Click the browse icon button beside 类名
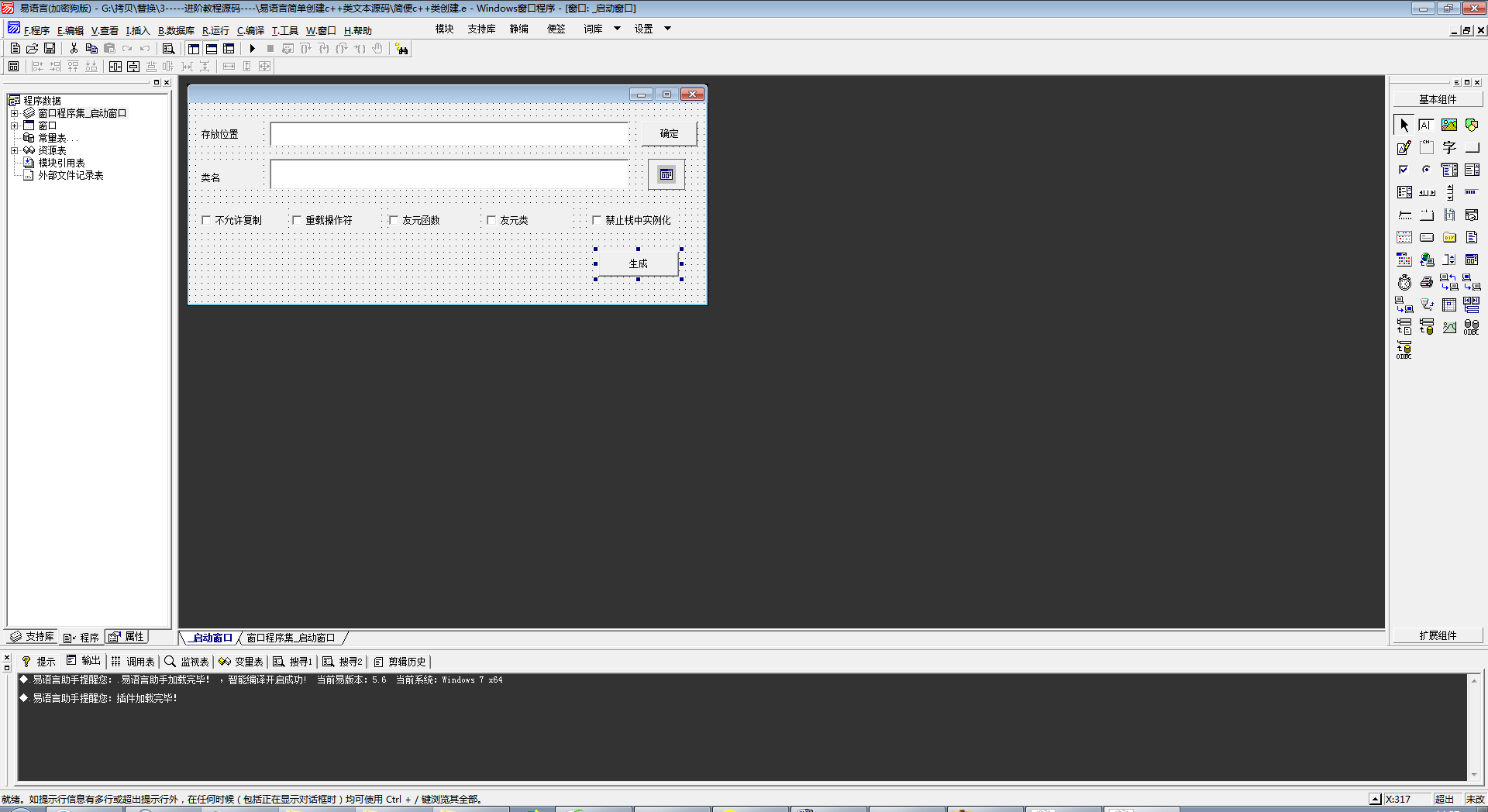Viewport: 1488px width, 812px height. (666, 174)
